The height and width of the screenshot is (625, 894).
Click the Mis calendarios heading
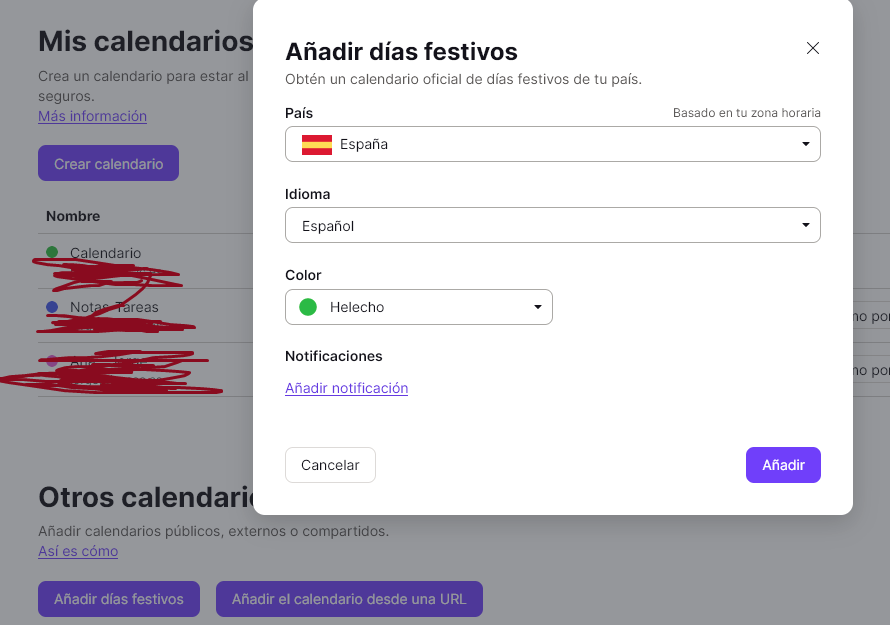[145, 41]
